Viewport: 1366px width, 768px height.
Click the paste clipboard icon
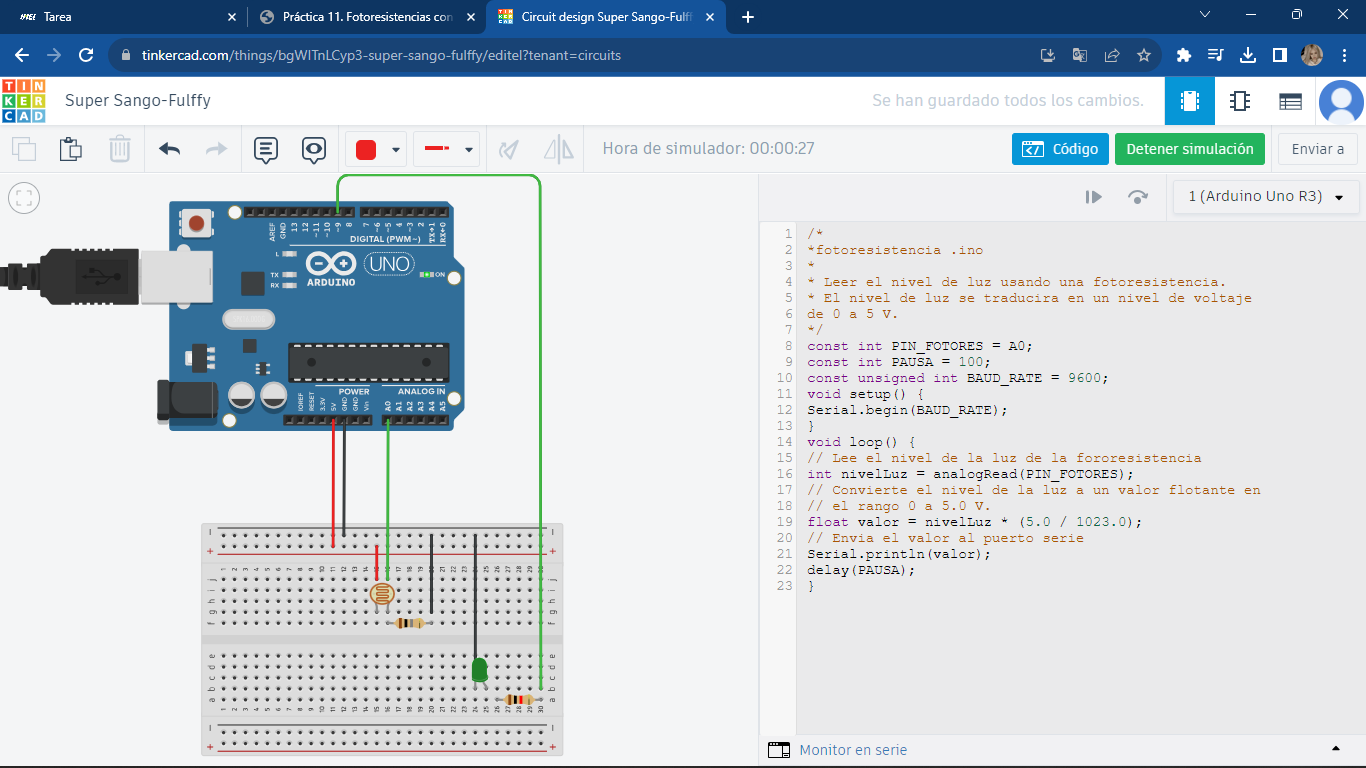click(x=71, y=150)
